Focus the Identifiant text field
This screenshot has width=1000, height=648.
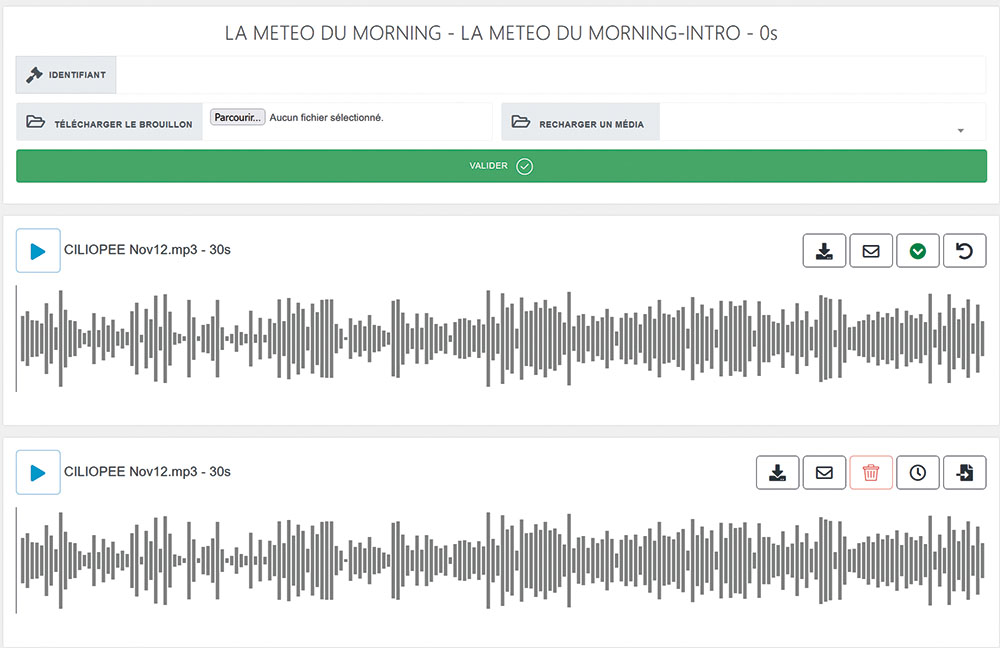click(x=550, y=75)
